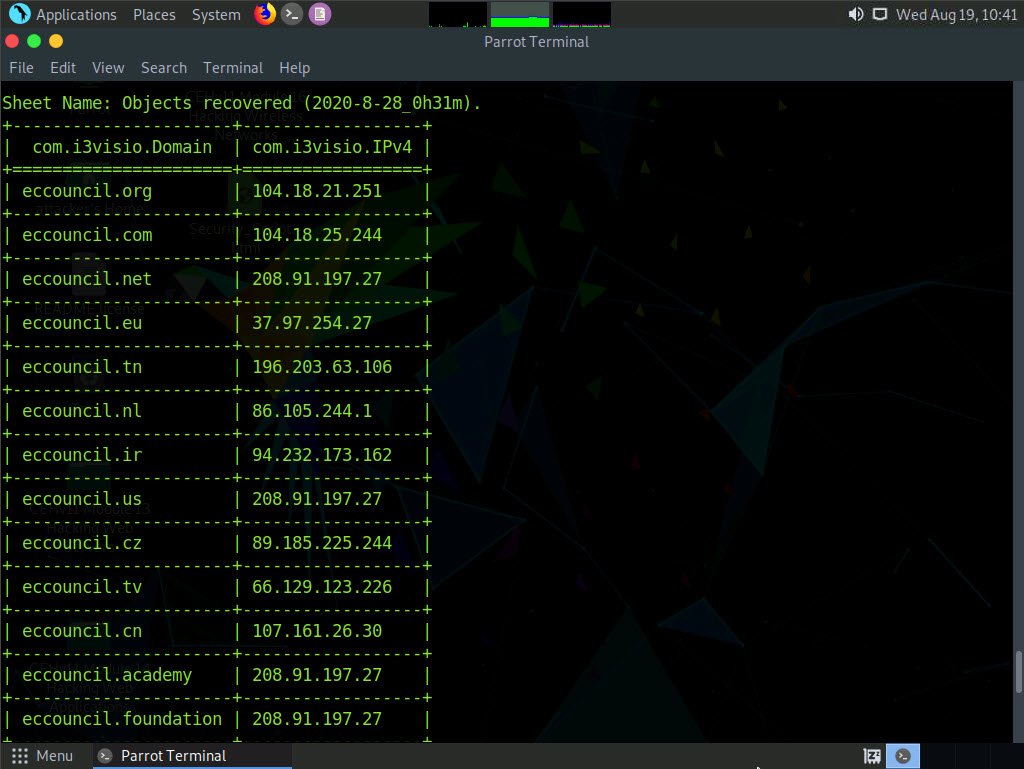This screenshot has width=1024, height=769.
Task: Click the eccouncil.us domain entry
Action: [82, 499]
